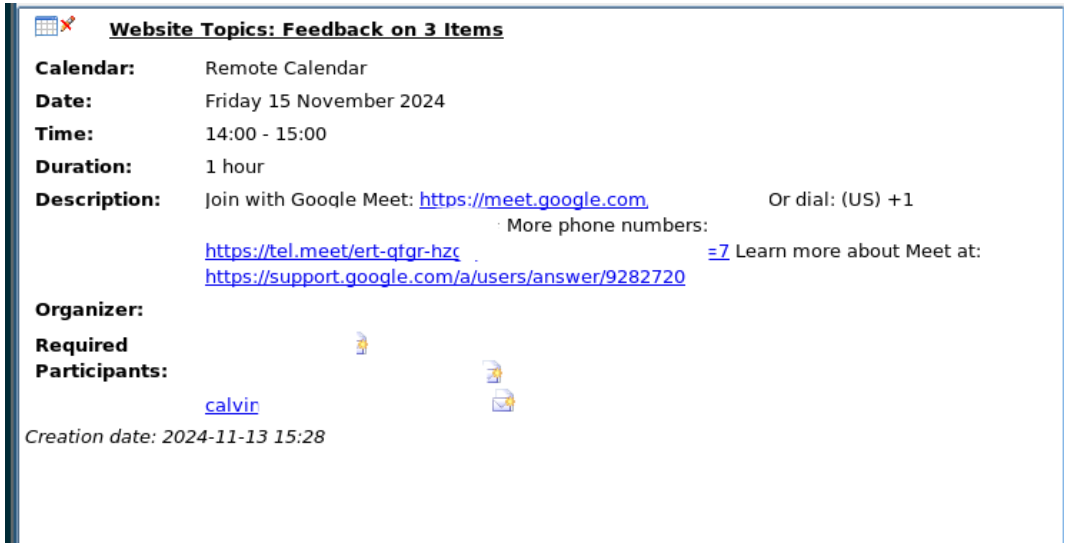Open the tel.meet phone numbers link
1068x551 pixels.
(332, 252)
